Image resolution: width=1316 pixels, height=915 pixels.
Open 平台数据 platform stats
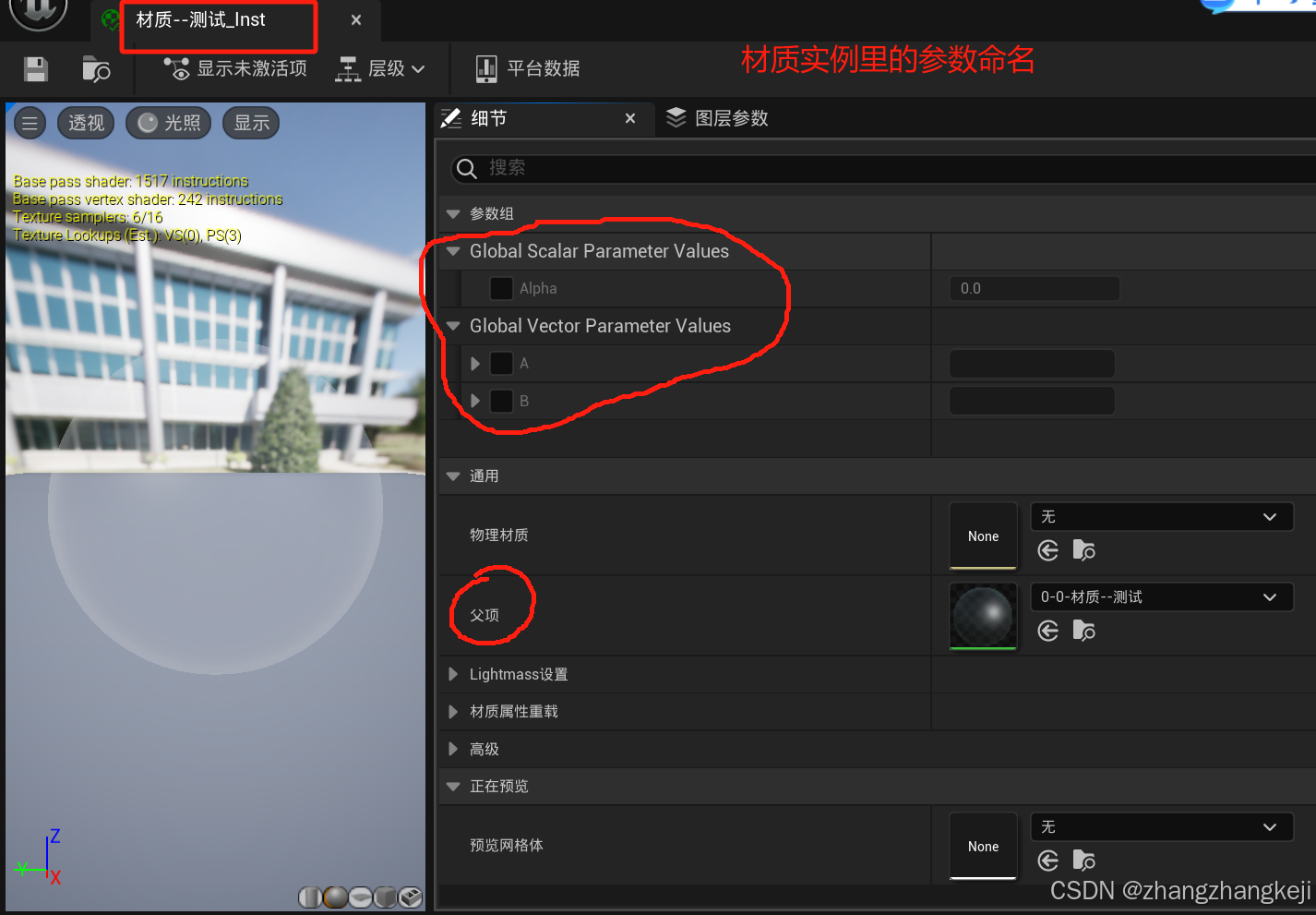pyautogui.click(x=528, y=68)
